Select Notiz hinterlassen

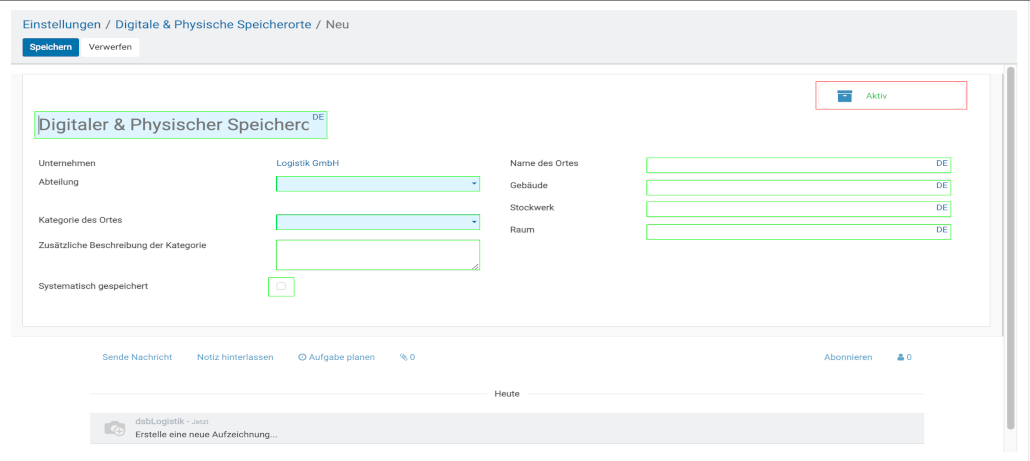tap(235, 357)
